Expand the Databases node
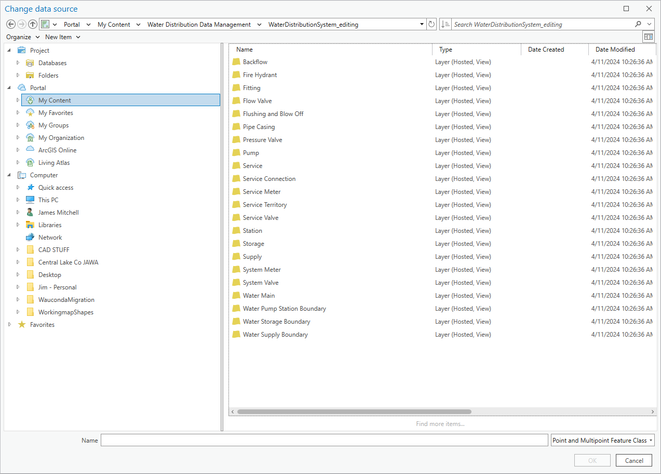 coord(18,63)
